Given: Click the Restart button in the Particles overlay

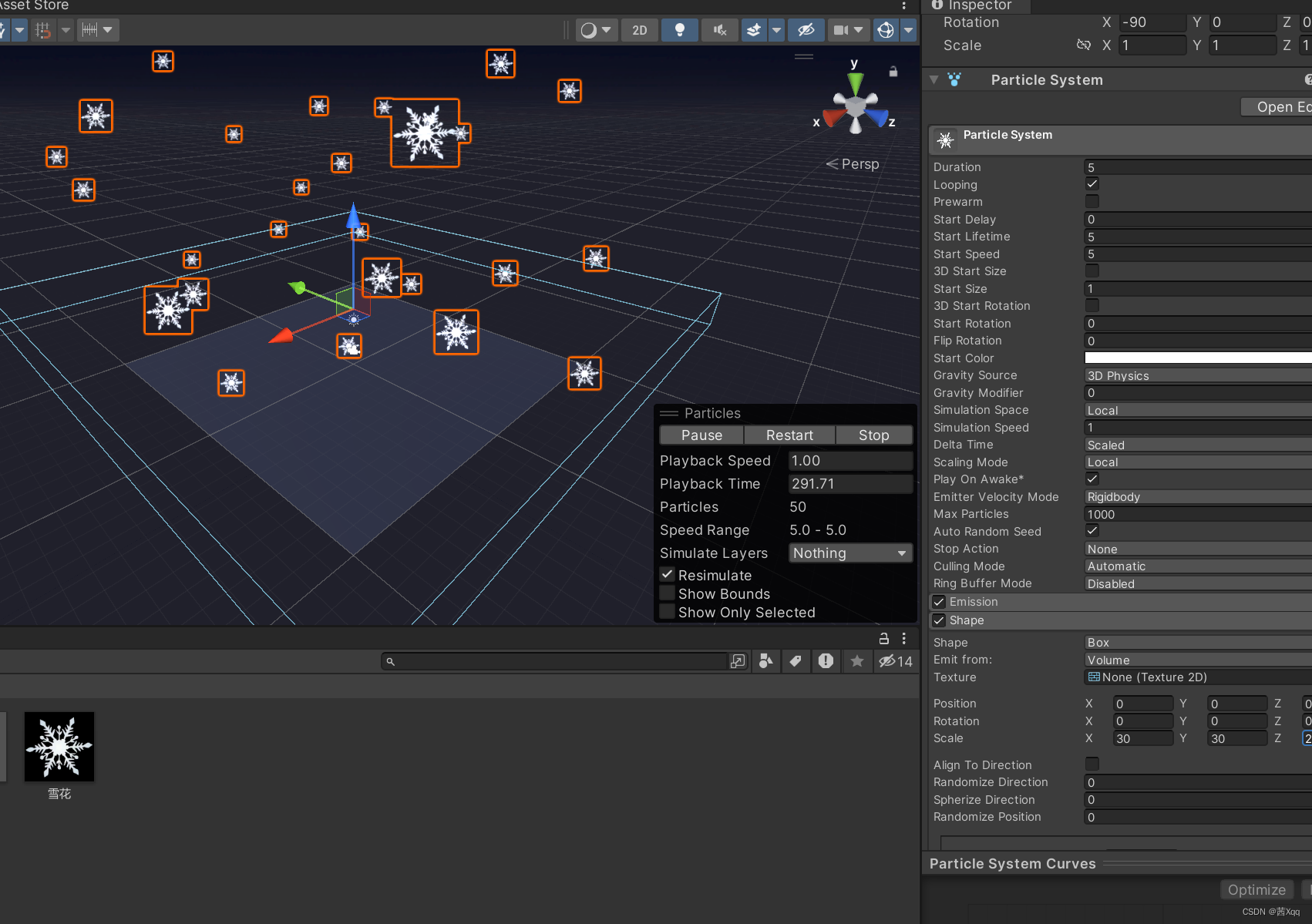Looking at the screenshot, I should click(789, 435).
